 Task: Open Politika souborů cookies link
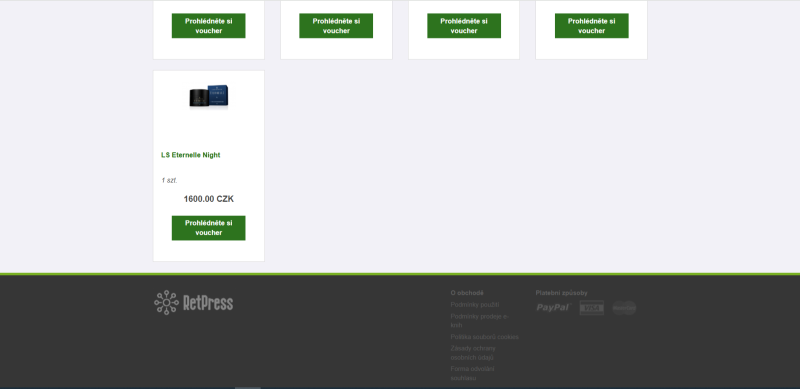pos(484,337)
